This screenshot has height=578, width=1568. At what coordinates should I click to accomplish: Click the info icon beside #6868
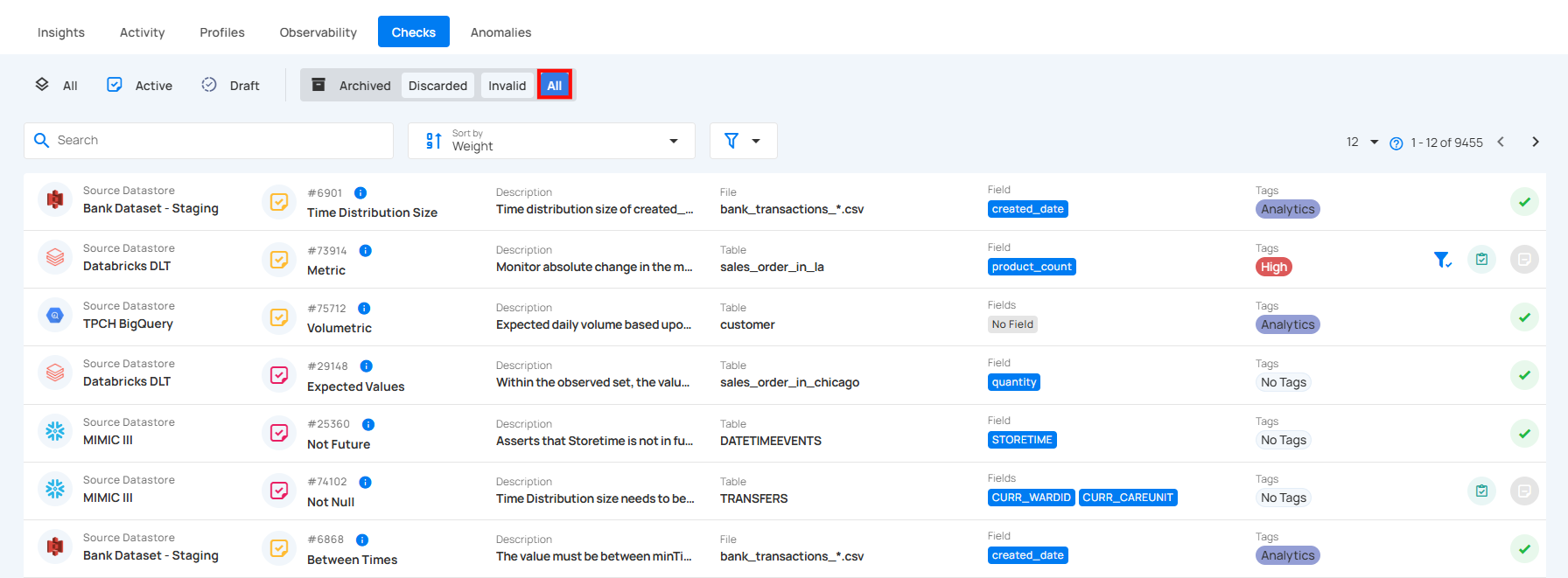362,540
